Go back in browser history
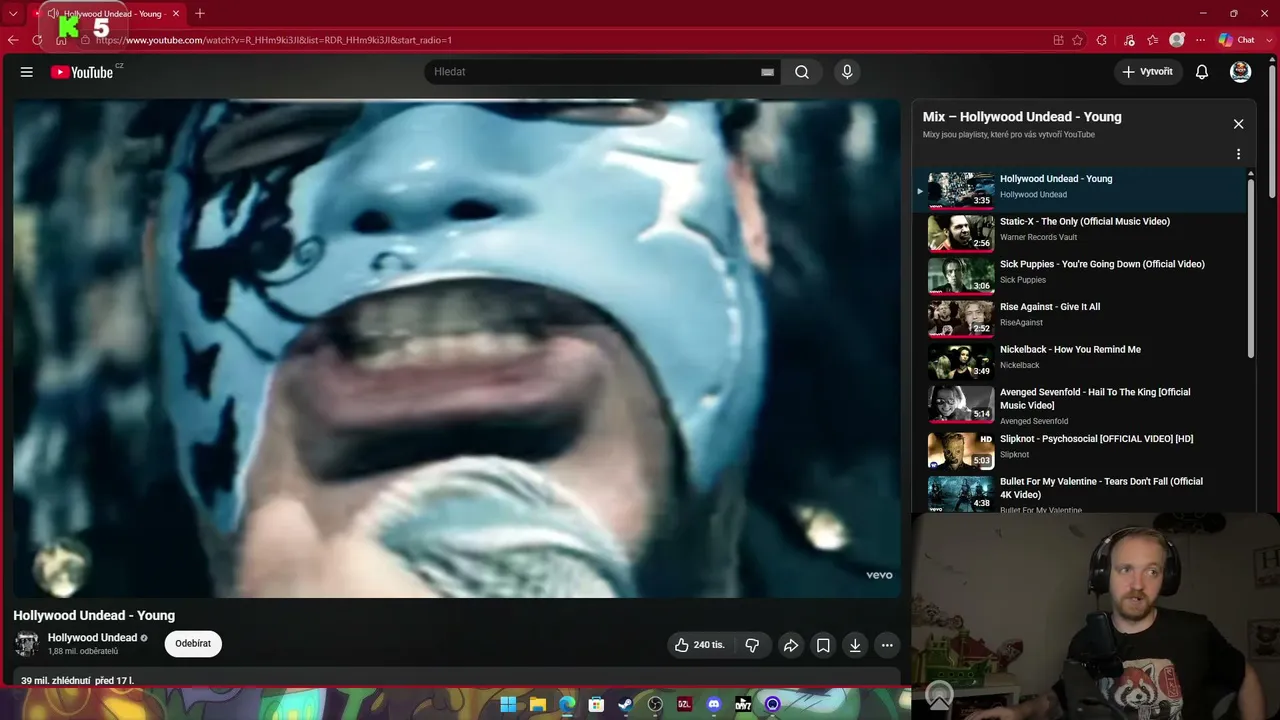 click(x=13, y=40)
